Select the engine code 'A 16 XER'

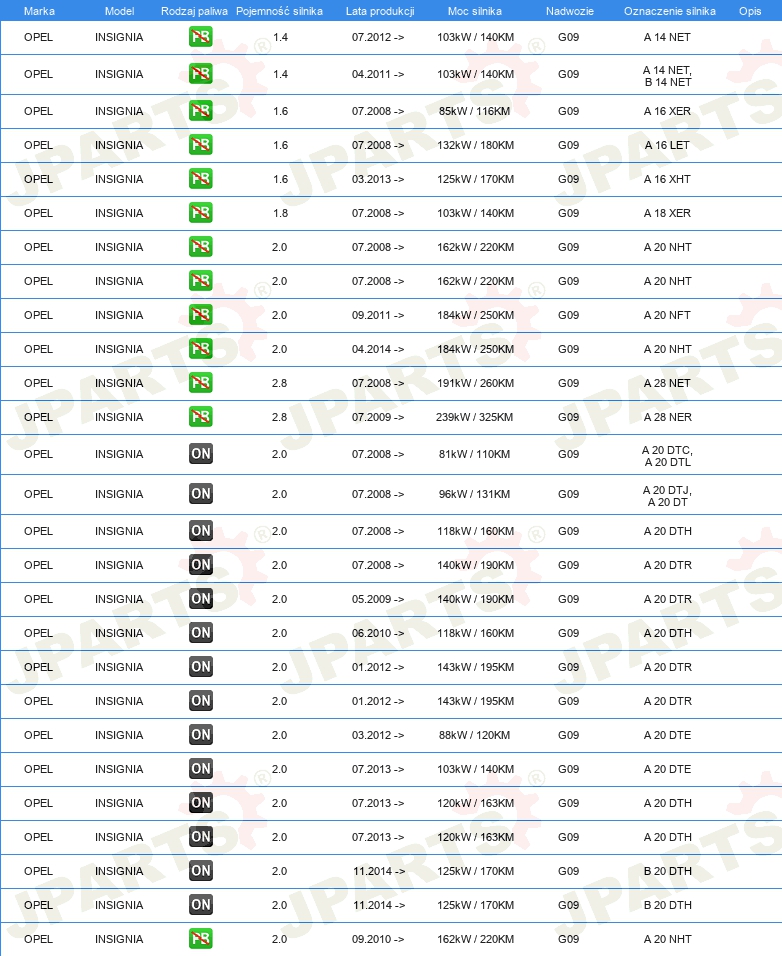(x=667, y=112)
